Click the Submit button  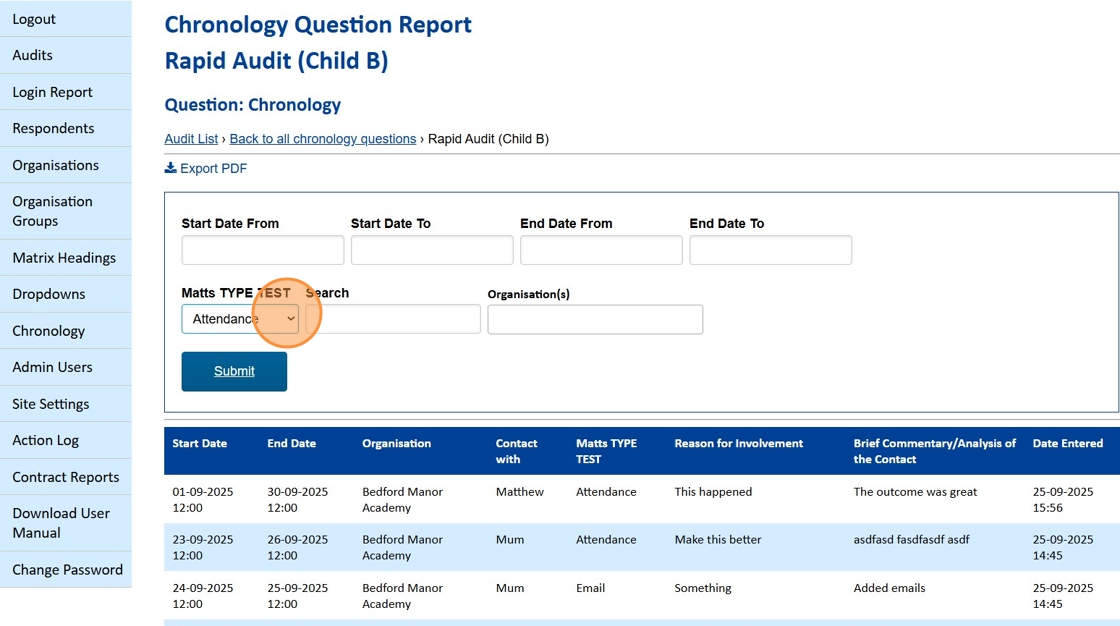click(234, 372)
